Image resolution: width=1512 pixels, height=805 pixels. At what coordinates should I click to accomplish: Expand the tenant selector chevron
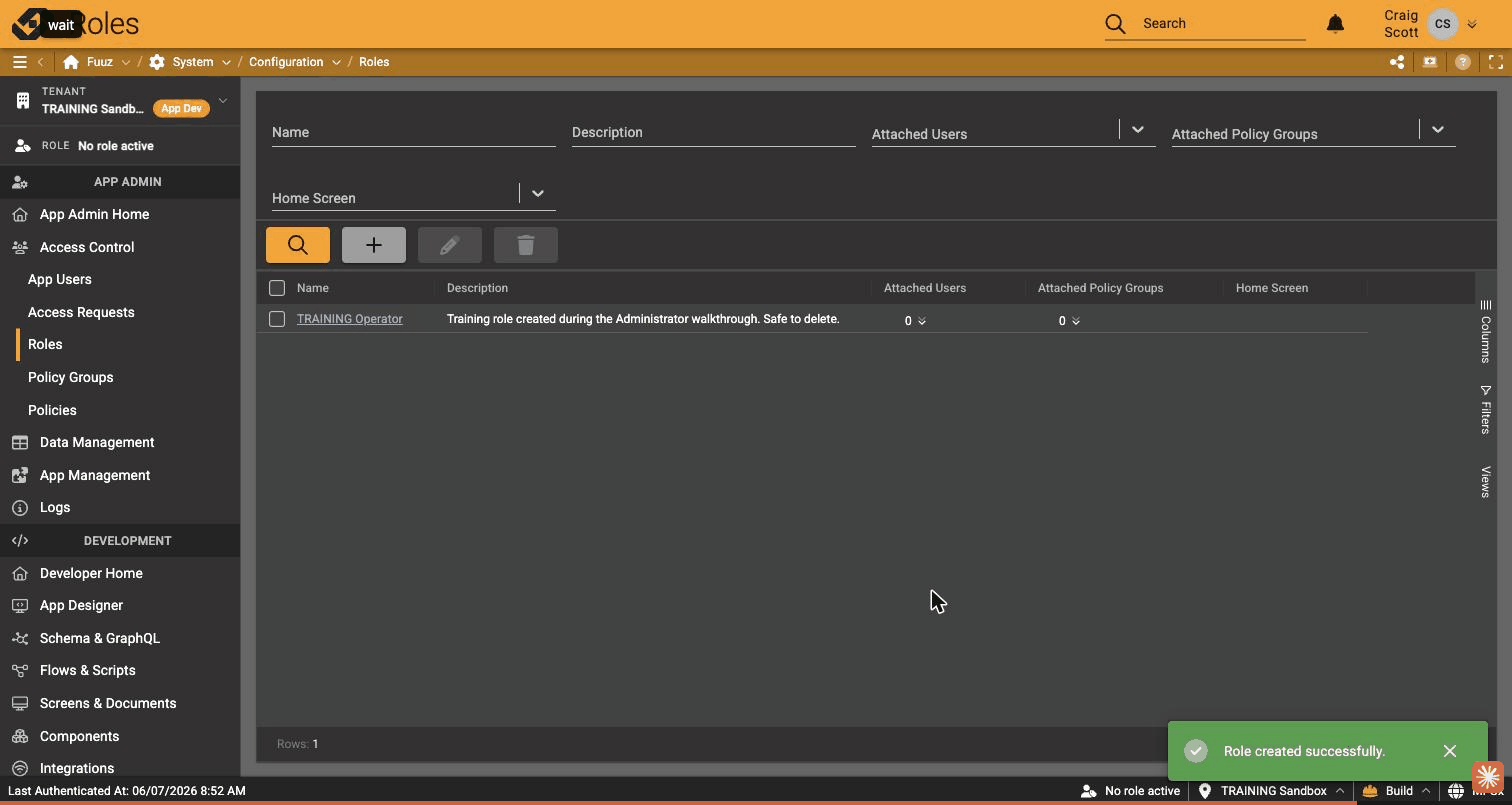point(223,100)
